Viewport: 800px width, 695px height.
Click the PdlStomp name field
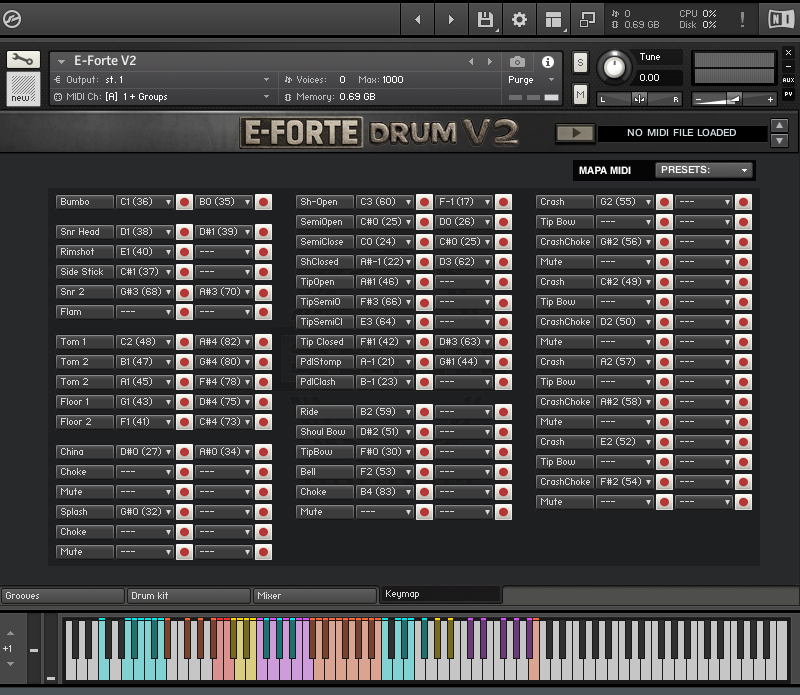pos(324,362)
